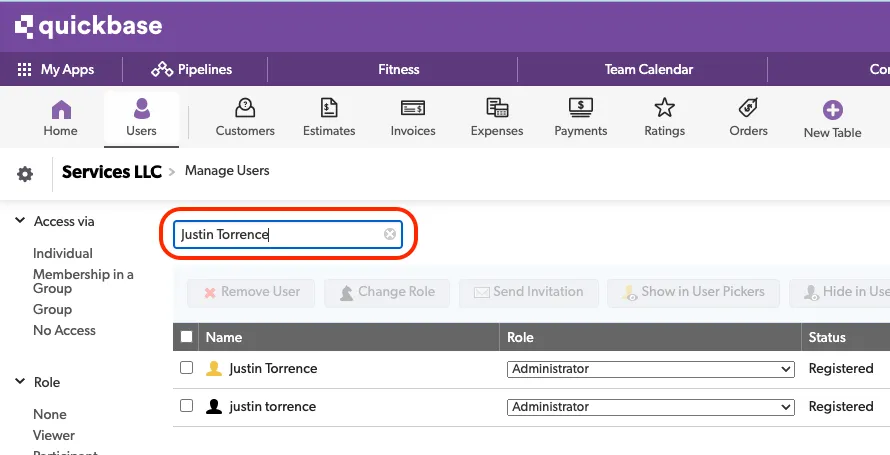Click Services LLC breadcrumb link

pyautogui.click(x=112, y=171)
